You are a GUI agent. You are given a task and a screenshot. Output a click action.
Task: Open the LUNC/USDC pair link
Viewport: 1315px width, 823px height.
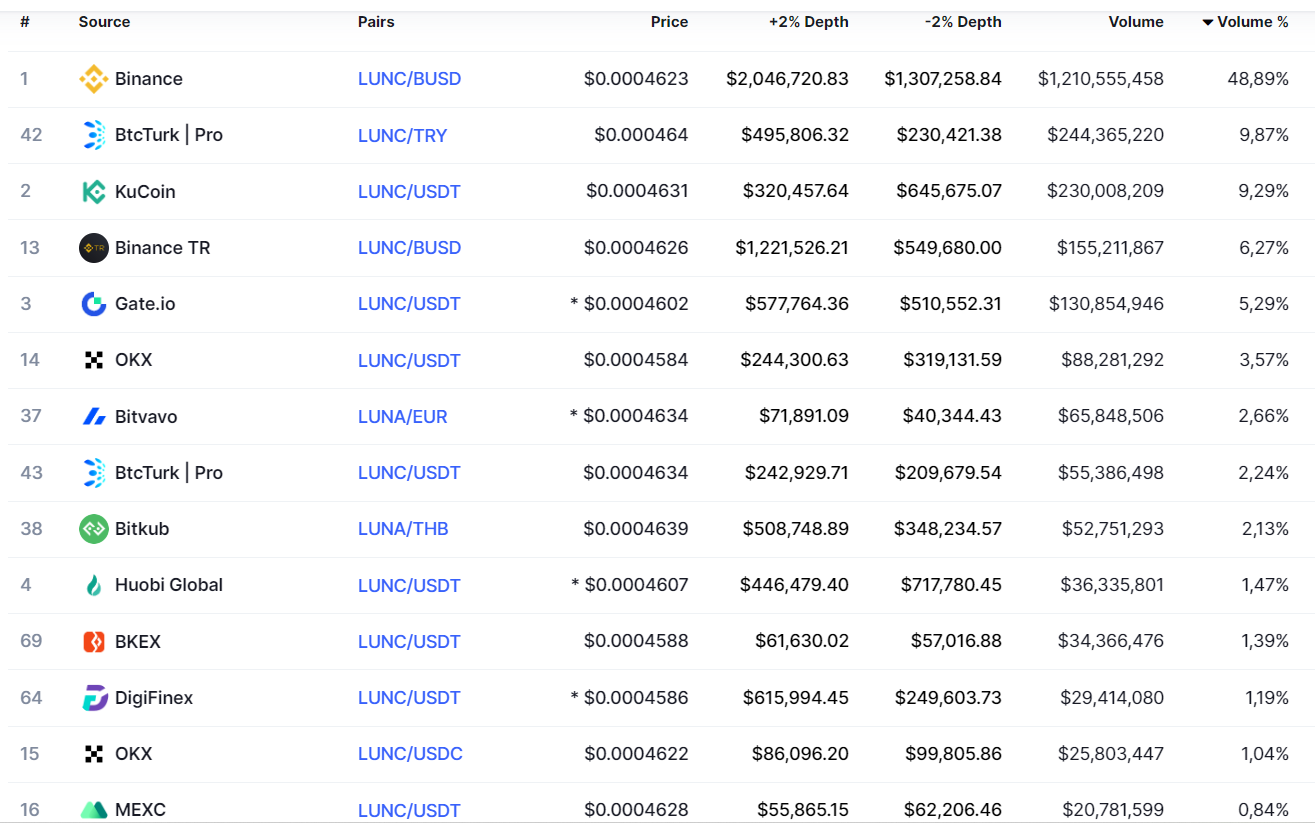pyautogui.click(x=410, y=754)
